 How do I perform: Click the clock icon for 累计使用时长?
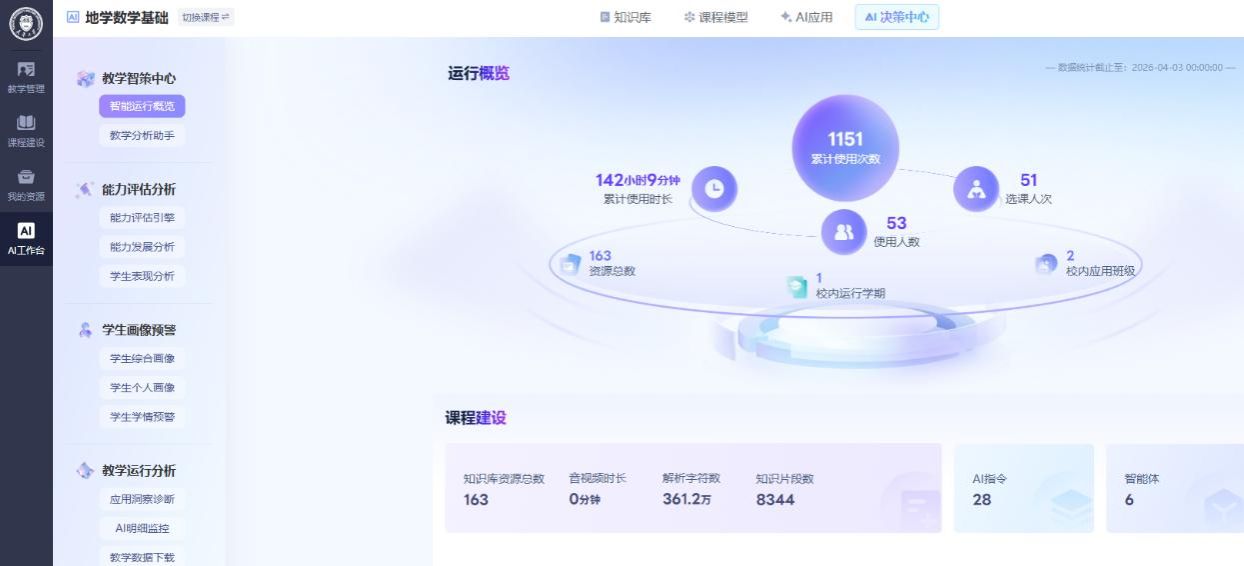click(x=715, y=187)
